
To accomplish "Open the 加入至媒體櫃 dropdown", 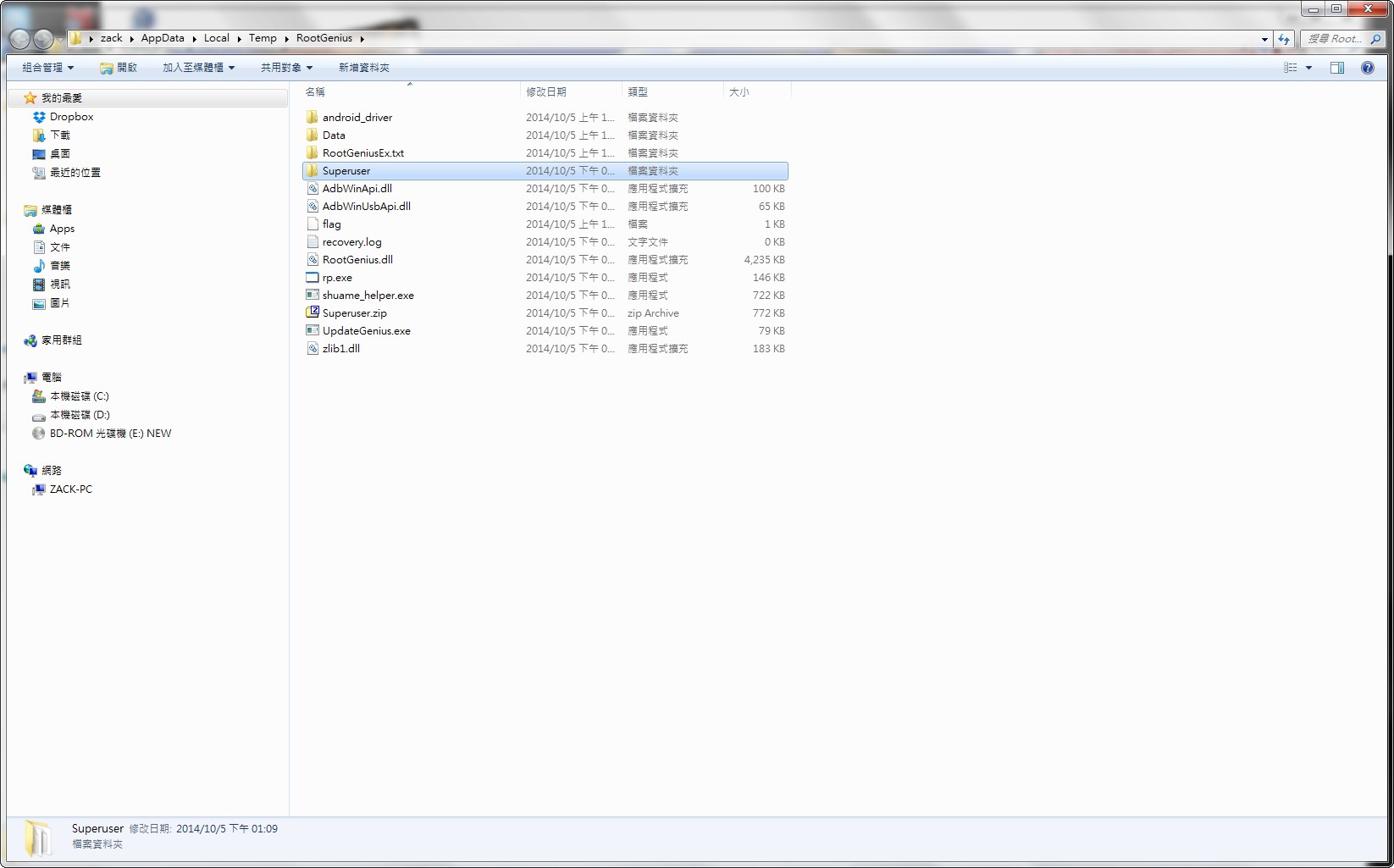I will pyautogui.click(x=199, y=68).
